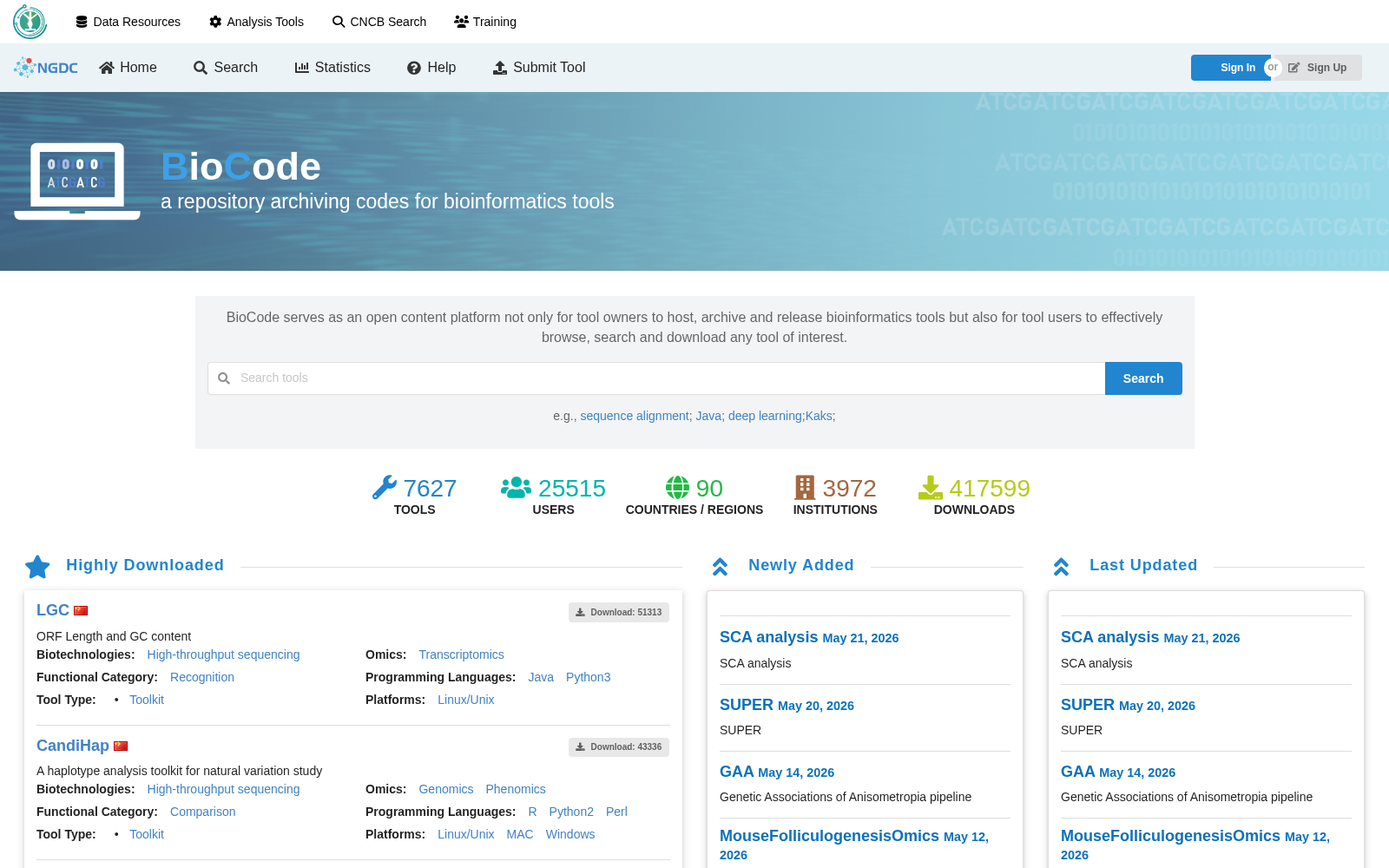Click the Comparison functional category link
The image size is (1389, 868).
click(x=203, y=812)
